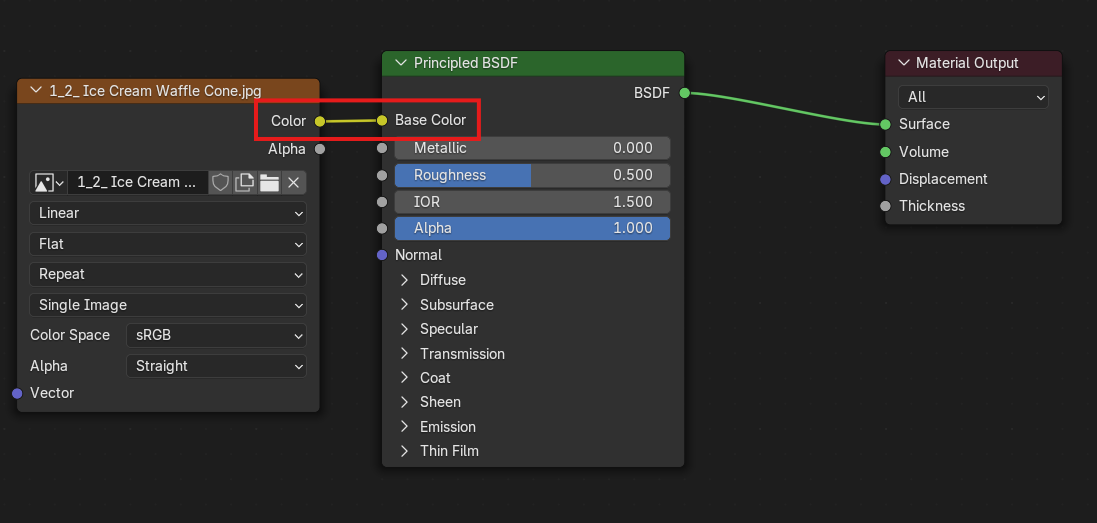
Task: Expand the Subsurface panel
Action: (405, 305)
